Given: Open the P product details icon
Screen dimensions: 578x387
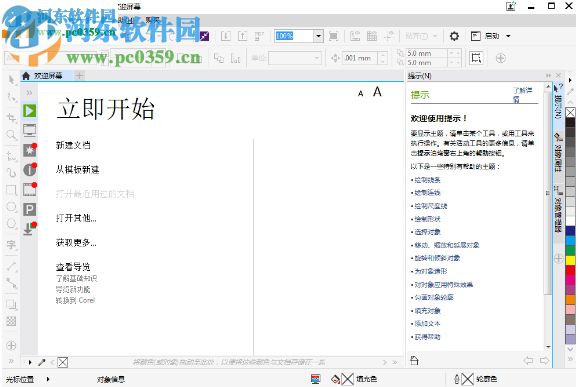Looking at the screenshot, I should tap(29, 209).
